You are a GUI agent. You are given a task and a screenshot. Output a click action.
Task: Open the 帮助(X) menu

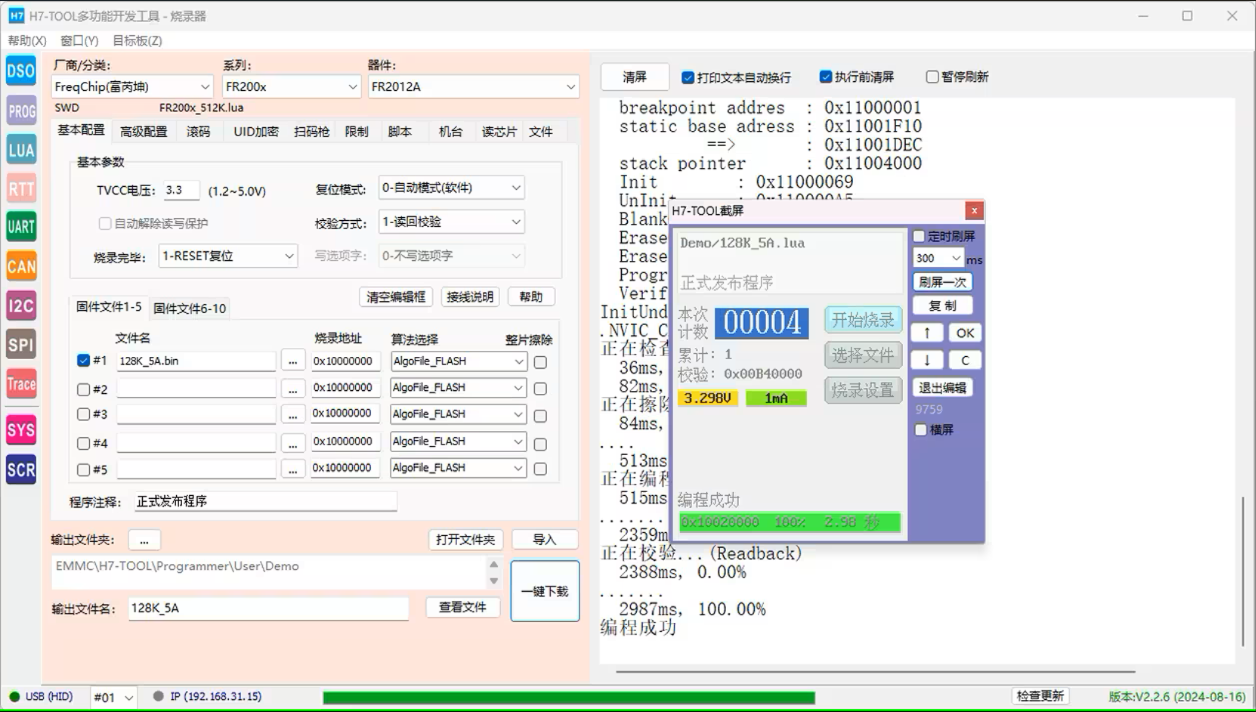[x=27, y=41]
